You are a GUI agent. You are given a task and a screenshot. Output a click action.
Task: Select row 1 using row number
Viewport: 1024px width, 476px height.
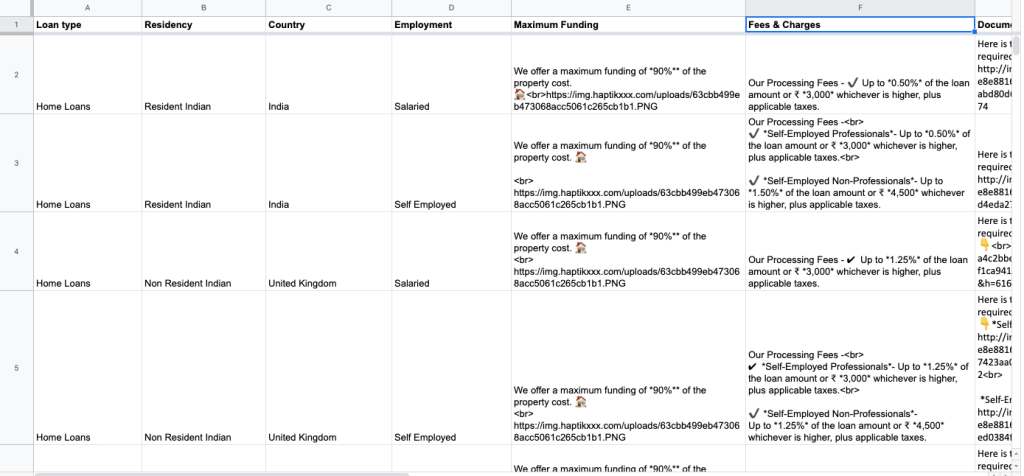pyautogui.click(x=15, y=25)
